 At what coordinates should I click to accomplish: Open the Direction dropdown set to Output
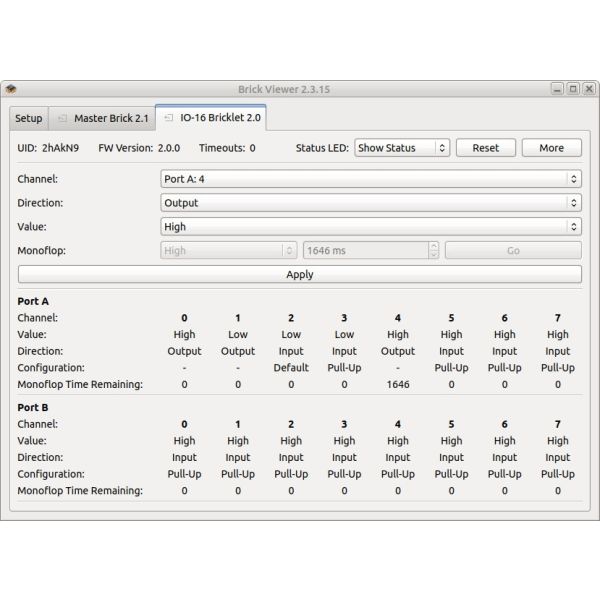coord(371,203)
